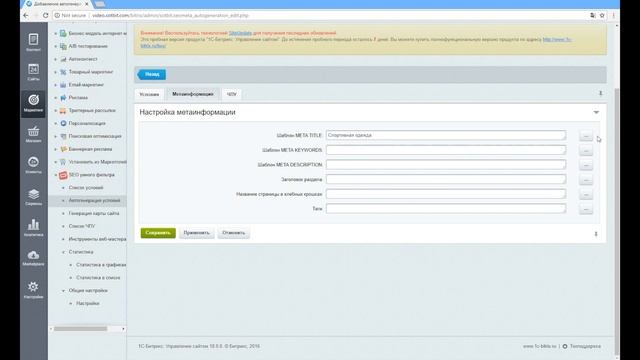Click the Применить button
This screenshot has height=360, width=640.
point(196,233)
